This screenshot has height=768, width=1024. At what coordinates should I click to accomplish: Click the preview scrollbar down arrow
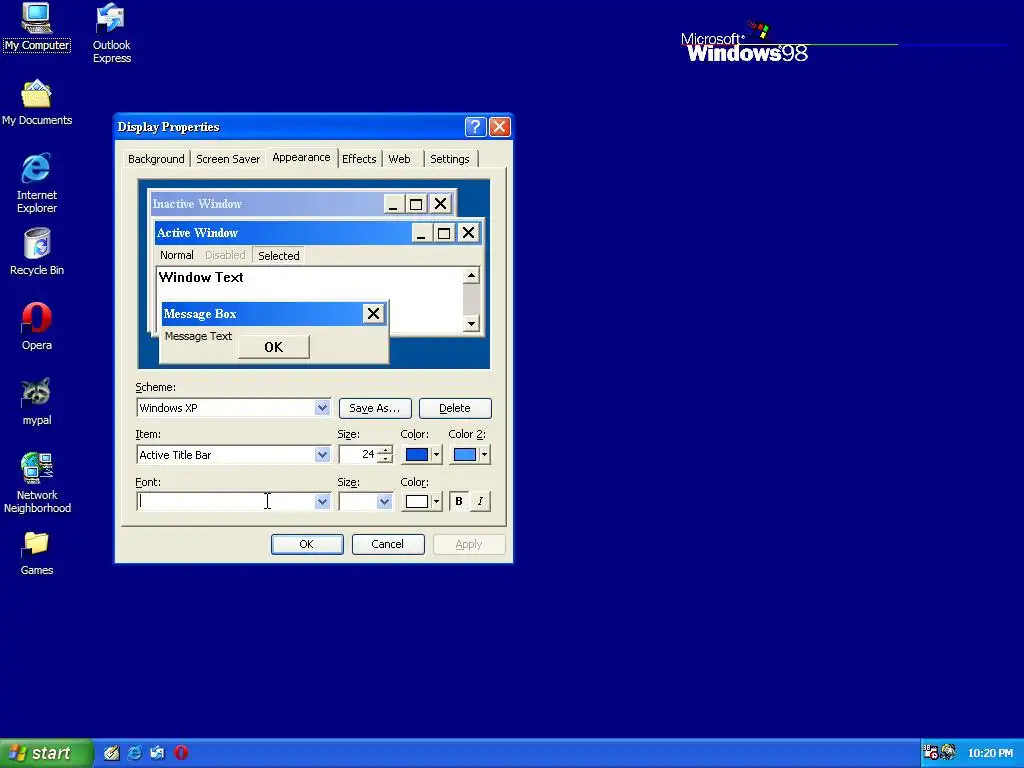pyautogui.click(x=471, y=323)
